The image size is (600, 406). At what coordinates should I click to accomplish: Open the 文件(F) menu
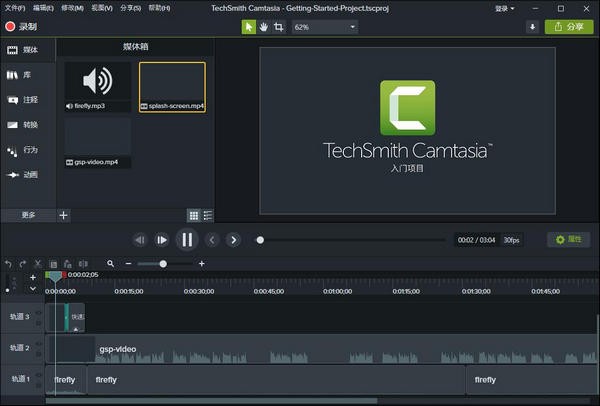point(15,8)
